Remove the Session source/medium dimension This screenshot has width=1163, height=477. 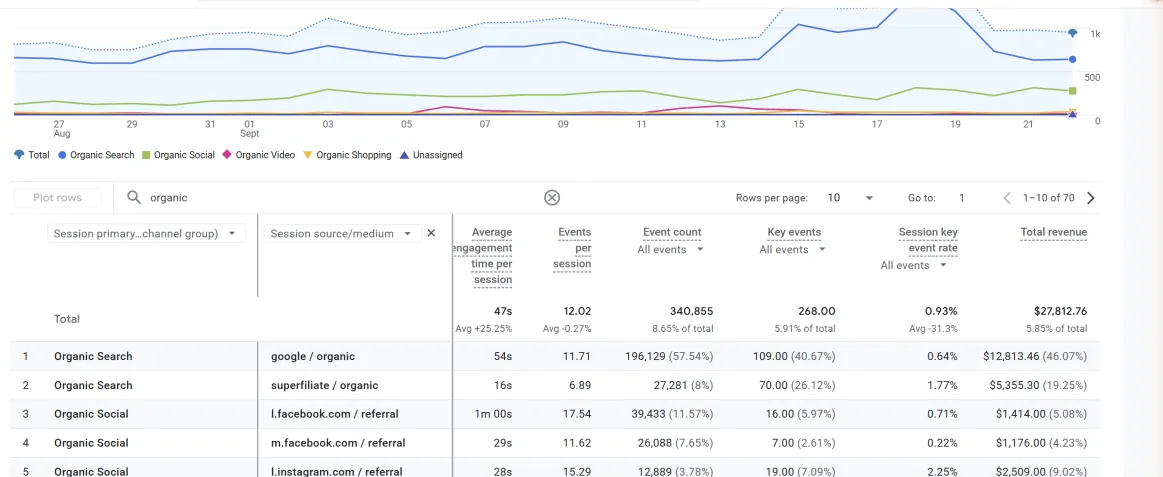[x=431, y=233]
